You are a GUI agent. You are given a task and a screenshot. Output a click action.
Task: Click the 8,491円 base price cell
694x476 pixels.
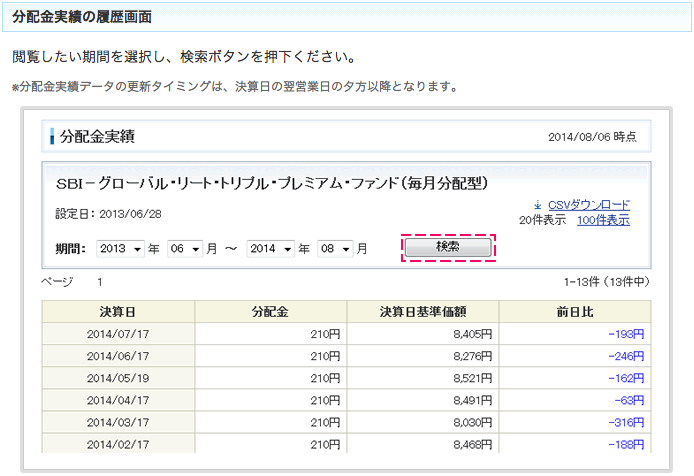(423, 400)
